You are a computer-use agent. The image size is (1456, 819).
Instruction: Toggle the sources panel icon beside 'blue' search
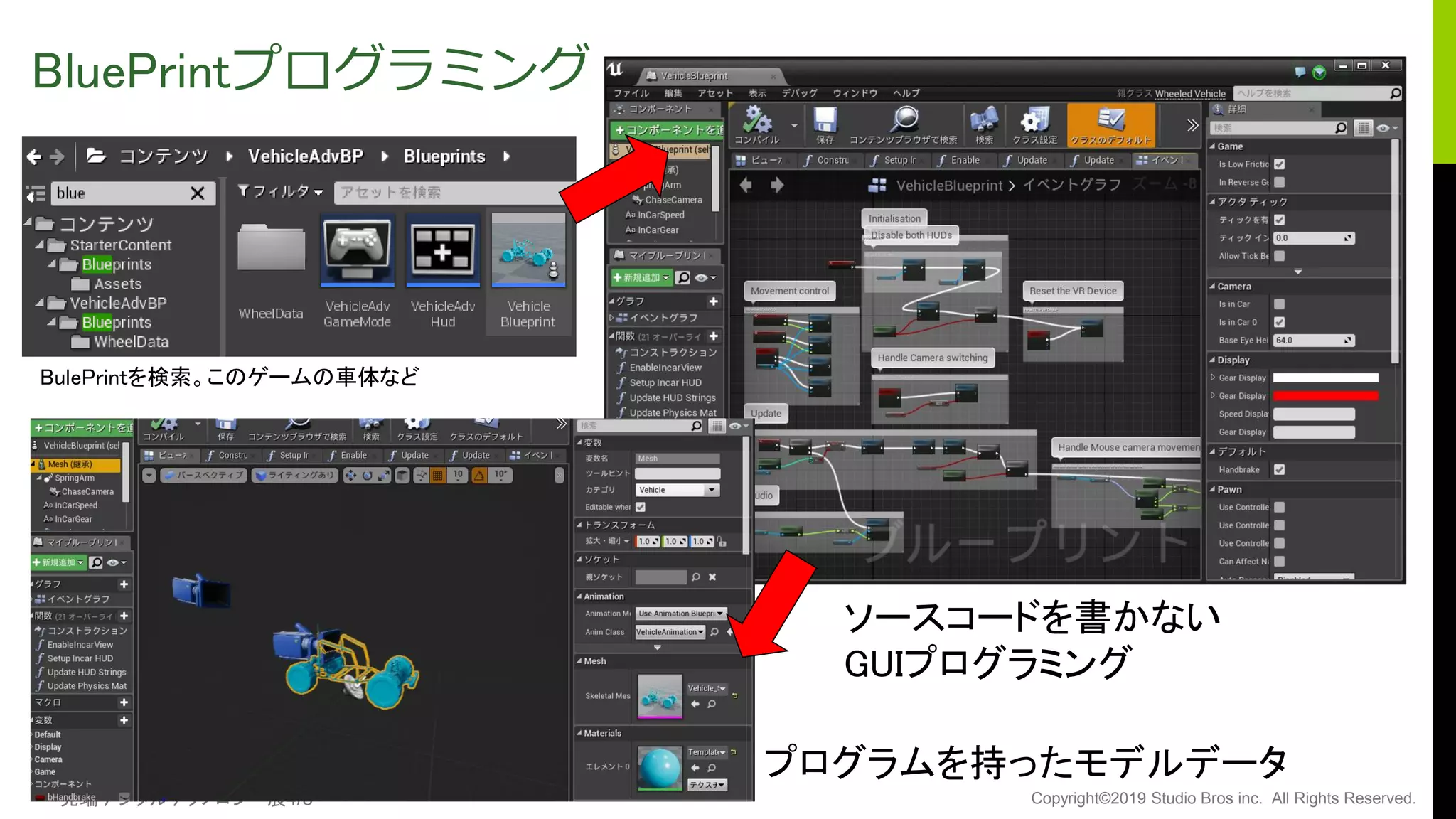coord(36,193)
